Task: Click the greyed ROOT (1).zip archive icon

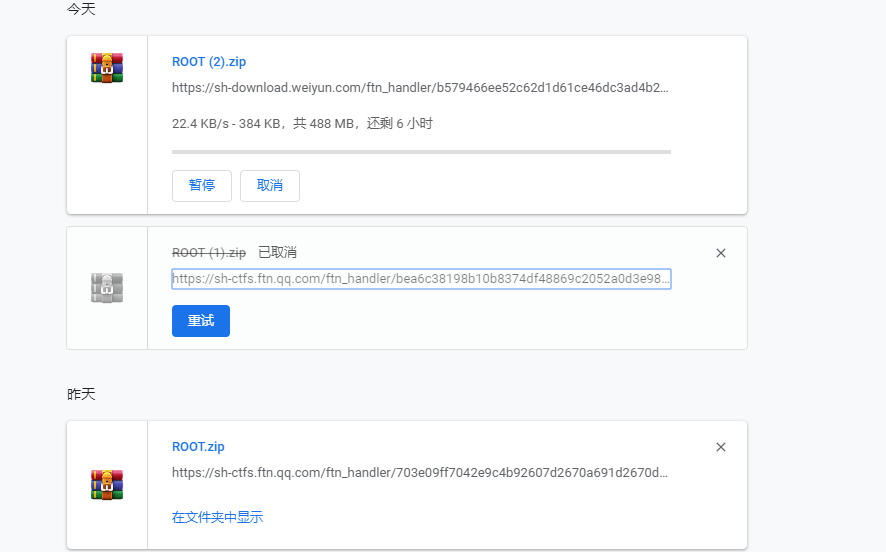Action: click(x=107, y=288)
